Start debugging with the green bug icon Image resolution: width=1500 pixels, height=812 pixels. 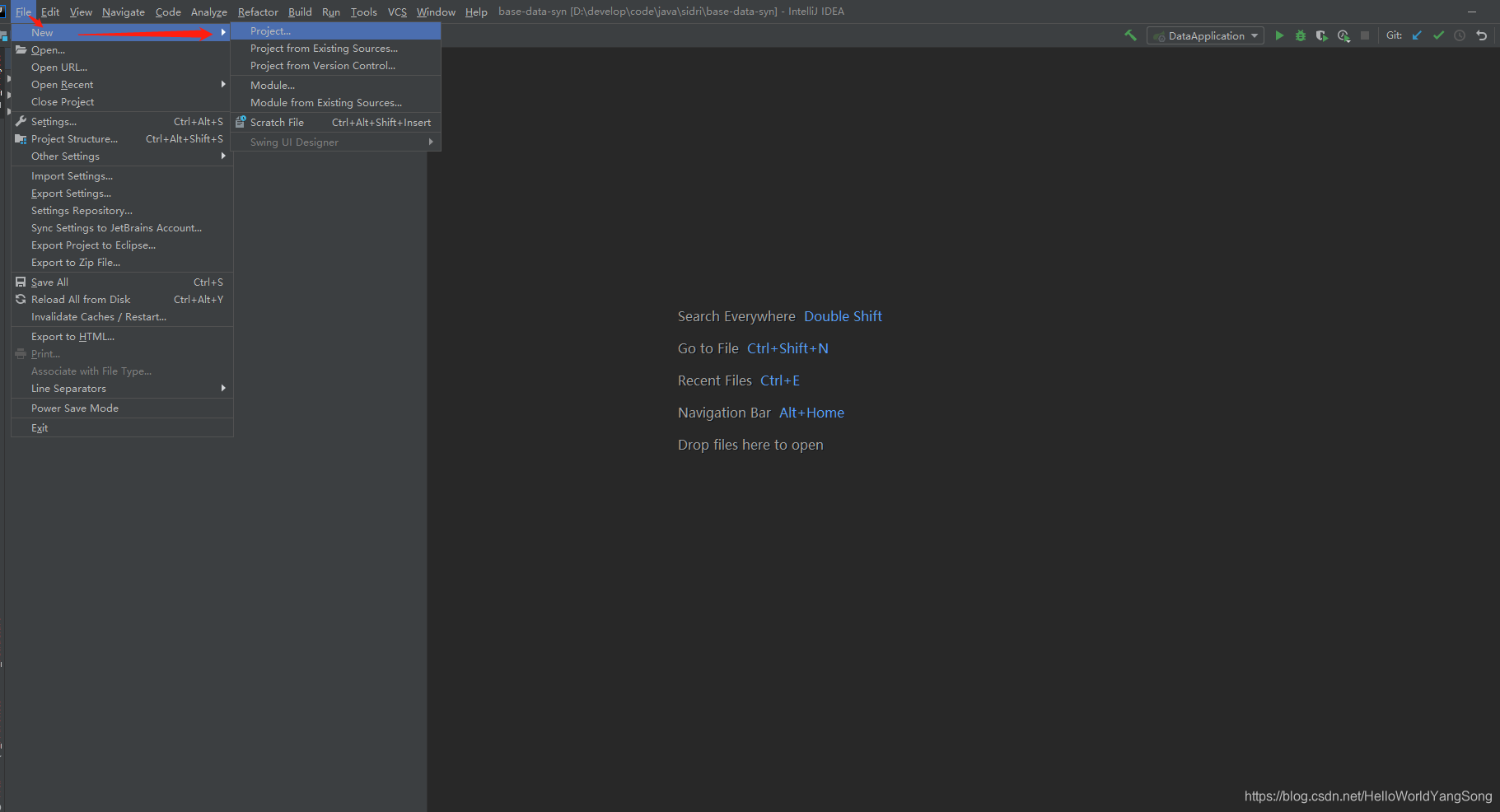point(1301,35)
